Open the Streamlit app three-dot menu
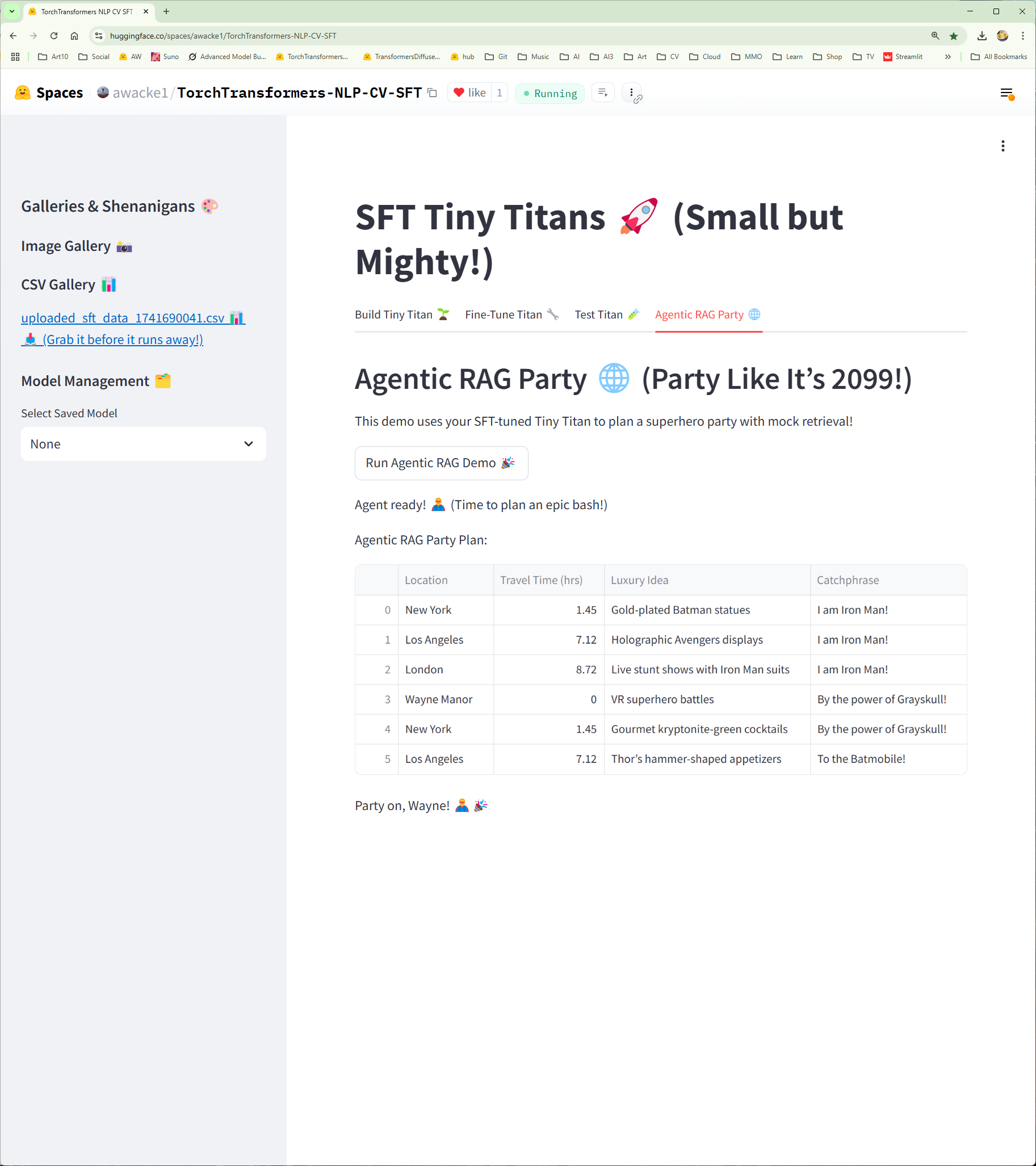Viewport: 1036px width, 1166px height. point(1003,146)
